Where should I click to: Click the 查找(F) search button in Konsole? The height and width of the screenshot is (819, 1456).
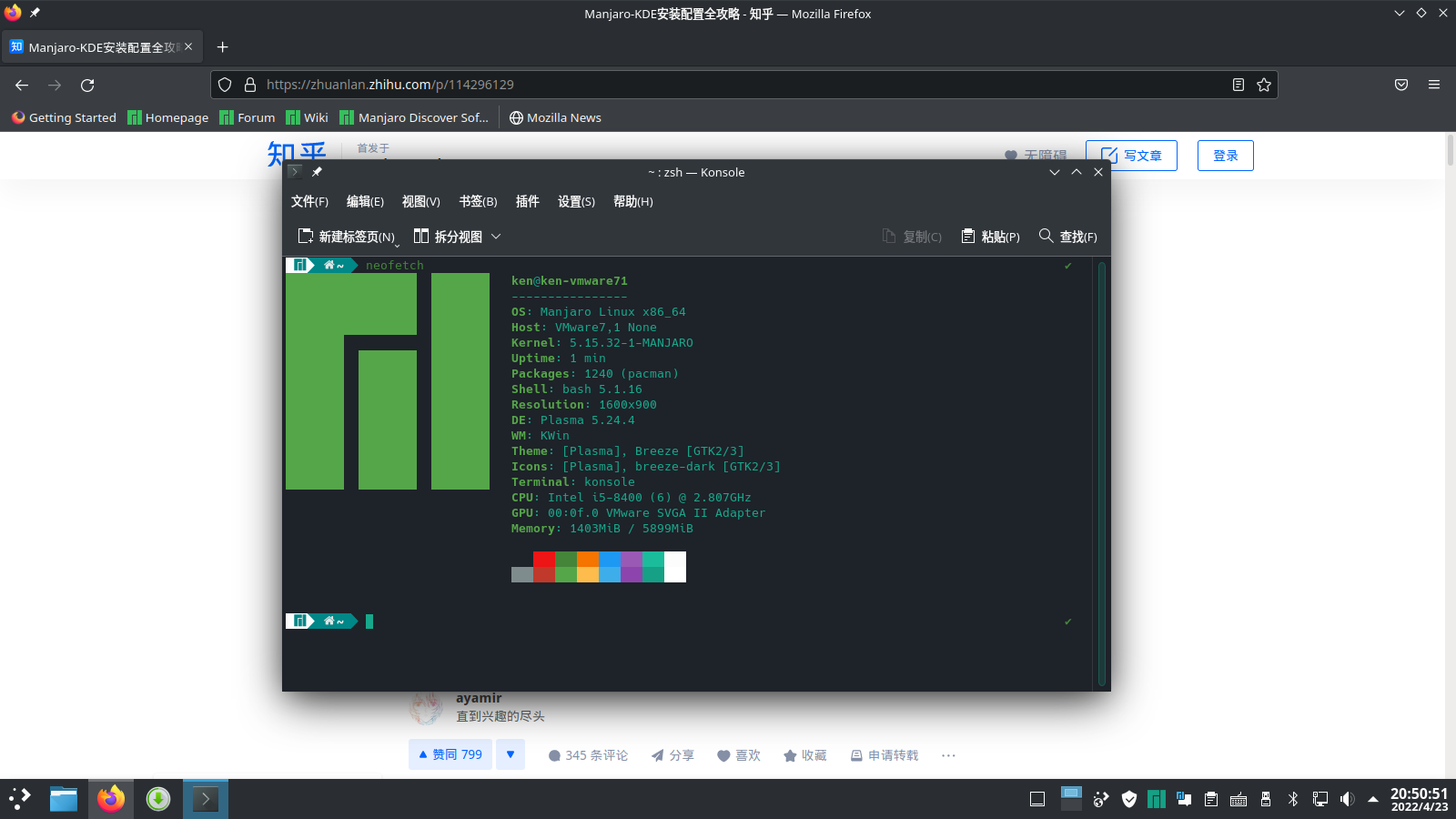(1068, 237)
